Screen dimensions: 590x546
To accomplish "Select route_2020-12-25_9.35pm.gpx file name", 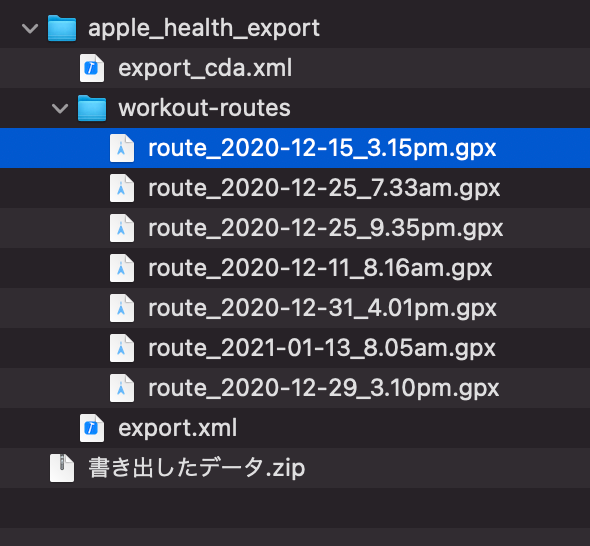I will [x=325, y=229].
